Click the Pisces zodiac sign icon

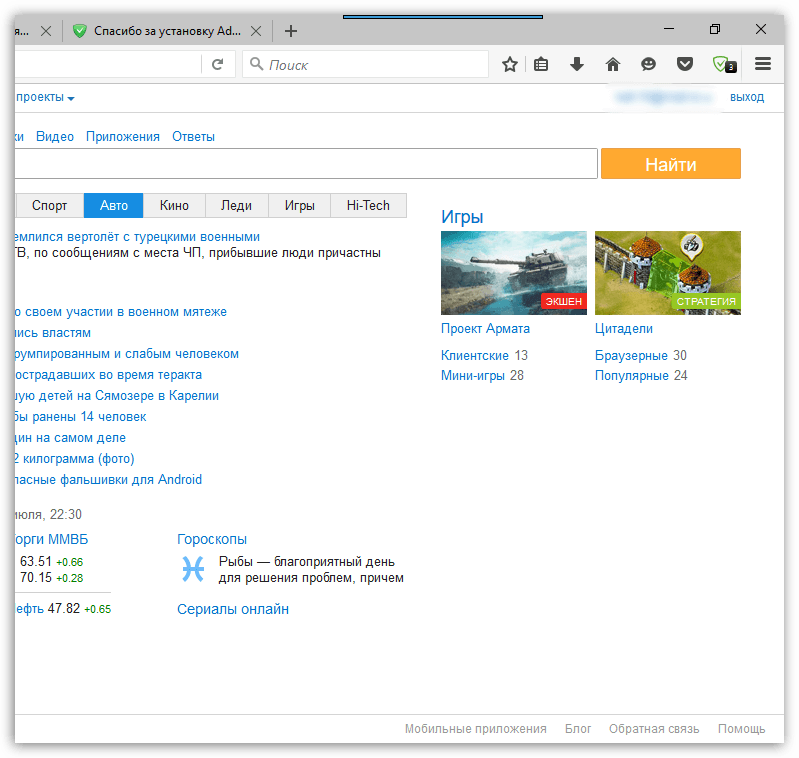click(193, 568)
